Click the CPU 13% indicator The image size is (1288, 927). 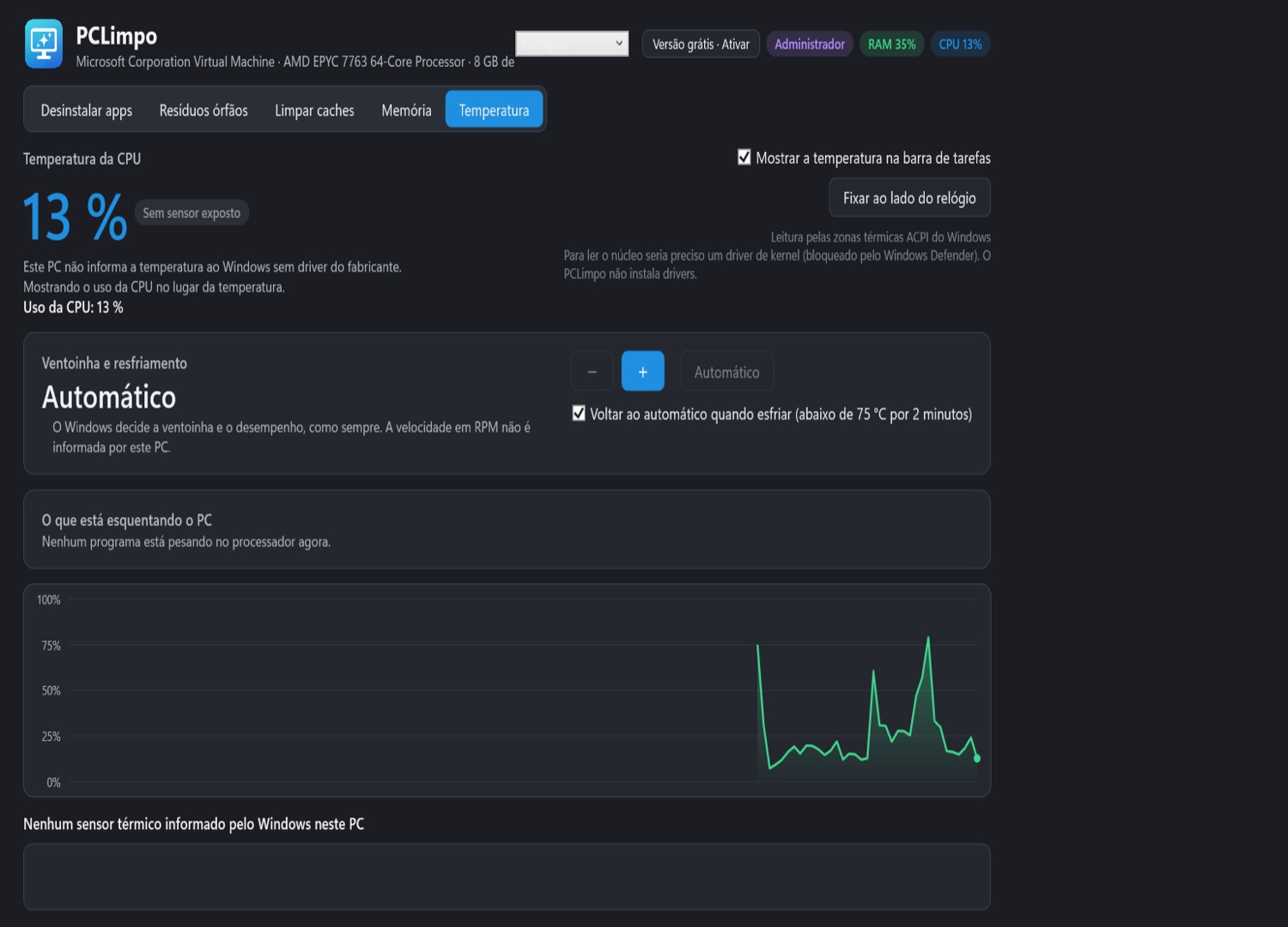pos(960,44)
